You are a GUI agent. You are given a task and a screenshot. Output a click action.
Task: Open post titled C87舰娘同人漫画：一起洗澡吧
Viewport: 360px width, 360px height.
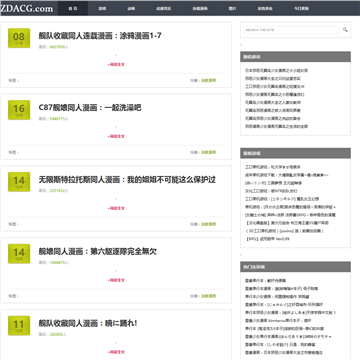point(90,108)
